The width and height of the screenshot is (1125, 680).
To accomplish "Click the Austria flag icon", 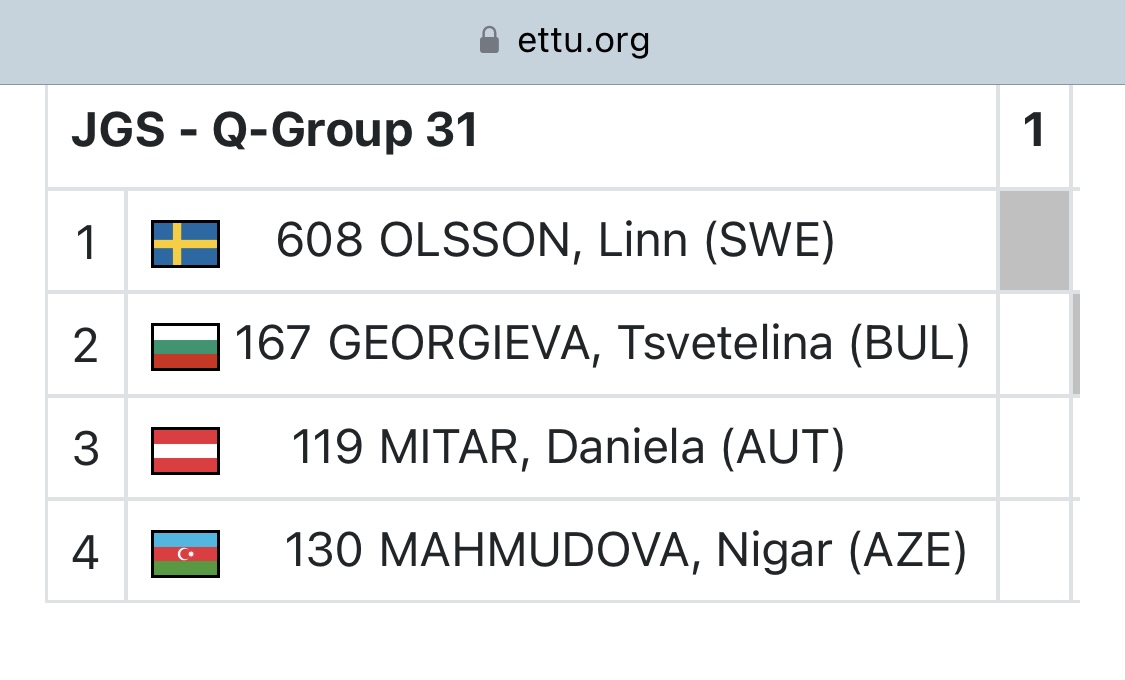I will point(185,450).
